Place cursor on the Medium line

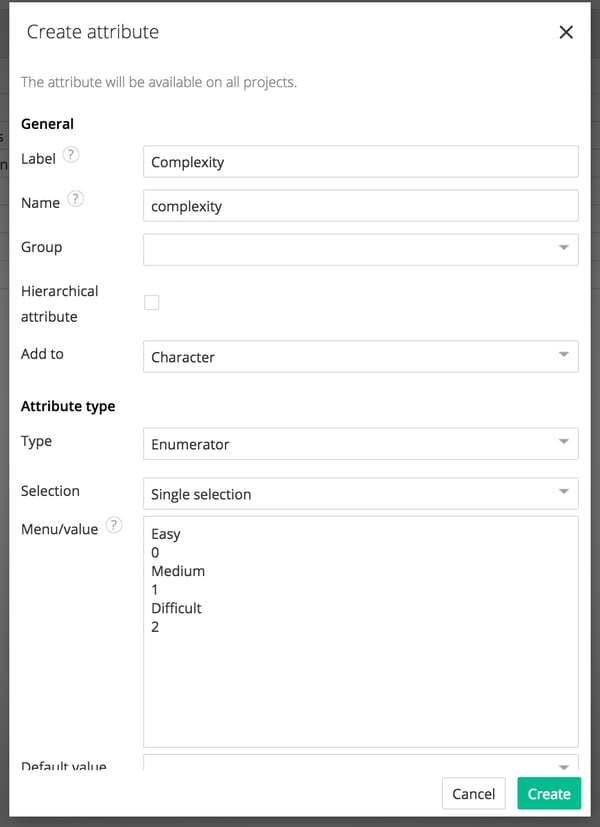pos(178,571)
